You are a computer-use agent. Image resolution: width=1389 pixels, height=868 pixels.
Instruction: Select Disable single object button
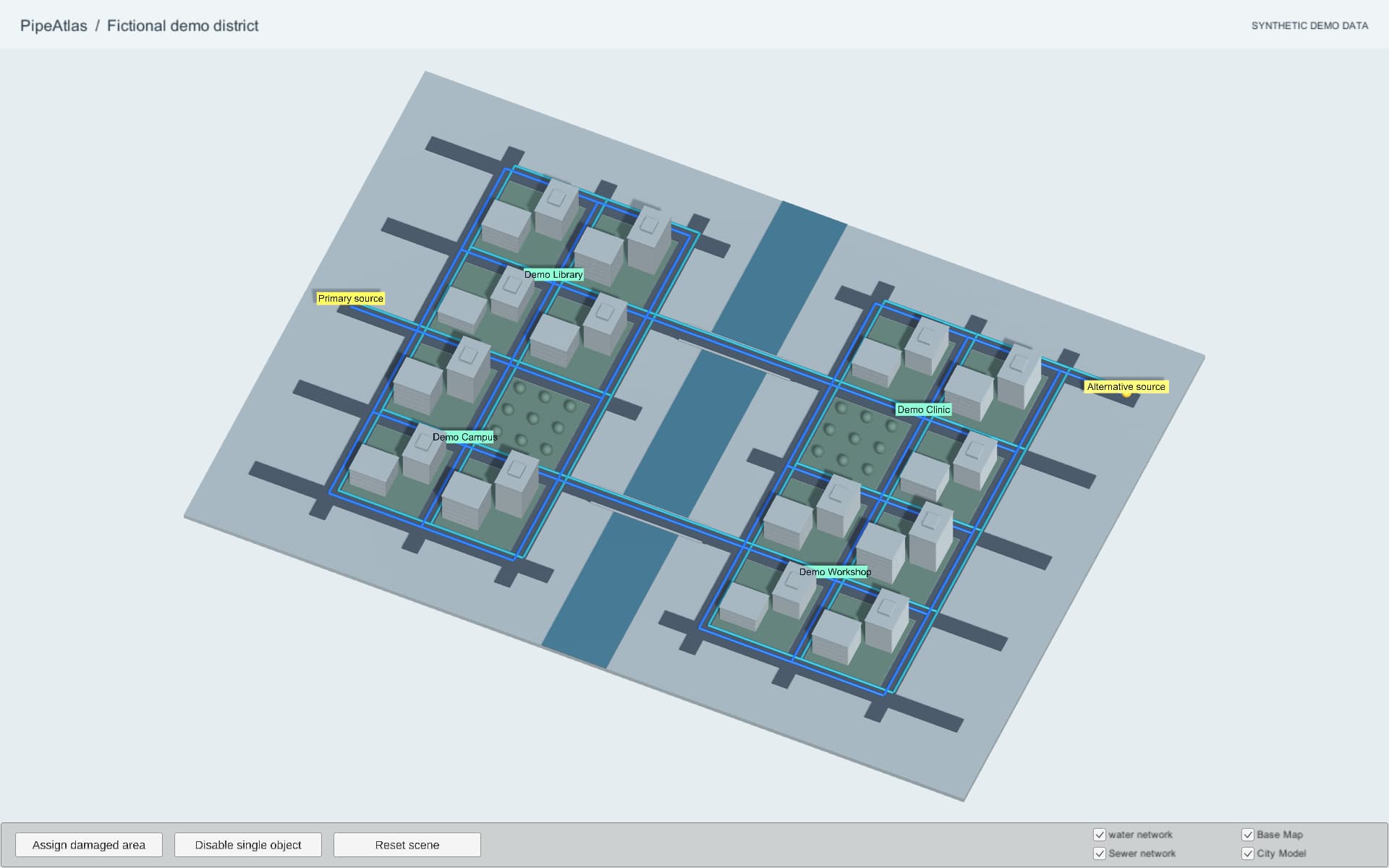(248, 845)
